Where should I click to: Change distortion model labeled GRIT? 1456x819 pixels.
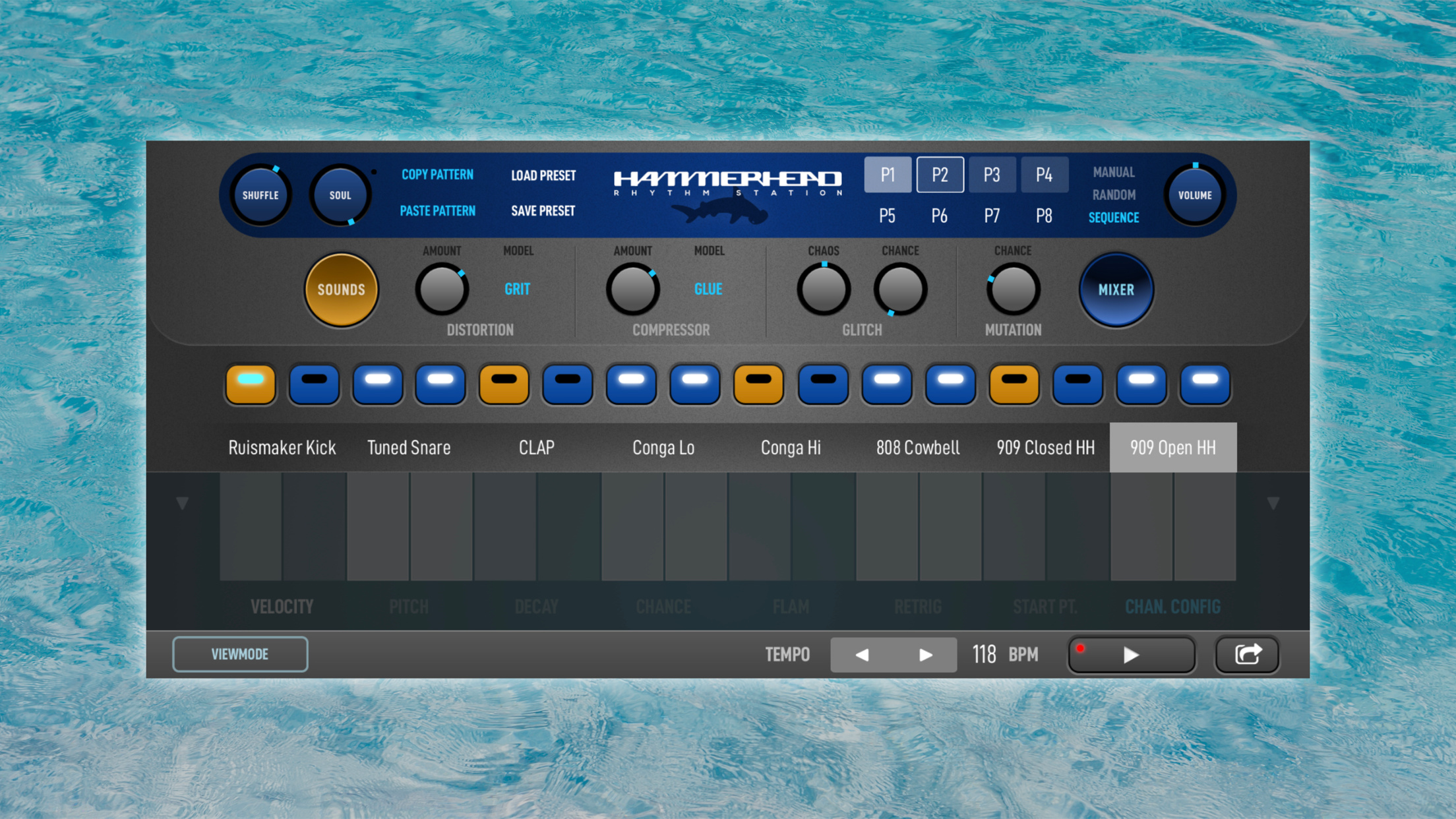click(517, 289)
